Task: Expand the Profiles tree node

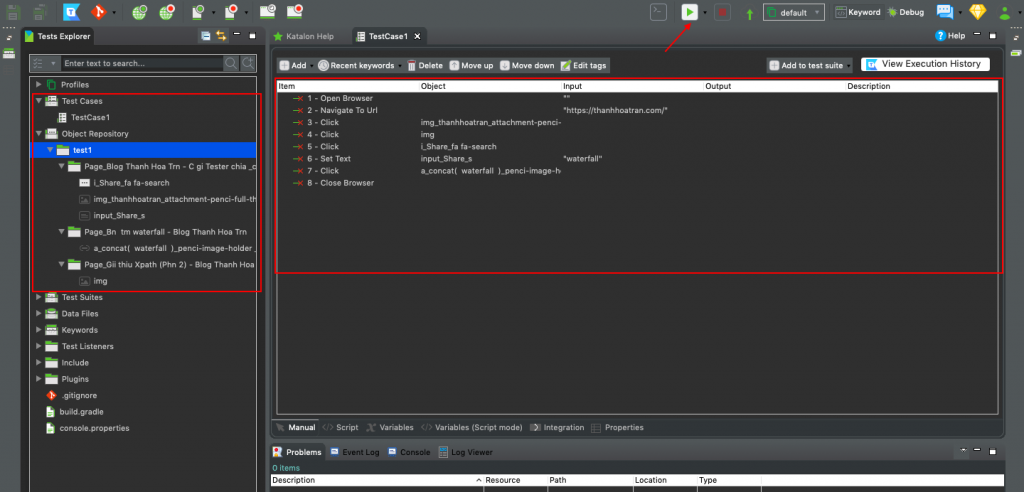Action: (39, 85)
